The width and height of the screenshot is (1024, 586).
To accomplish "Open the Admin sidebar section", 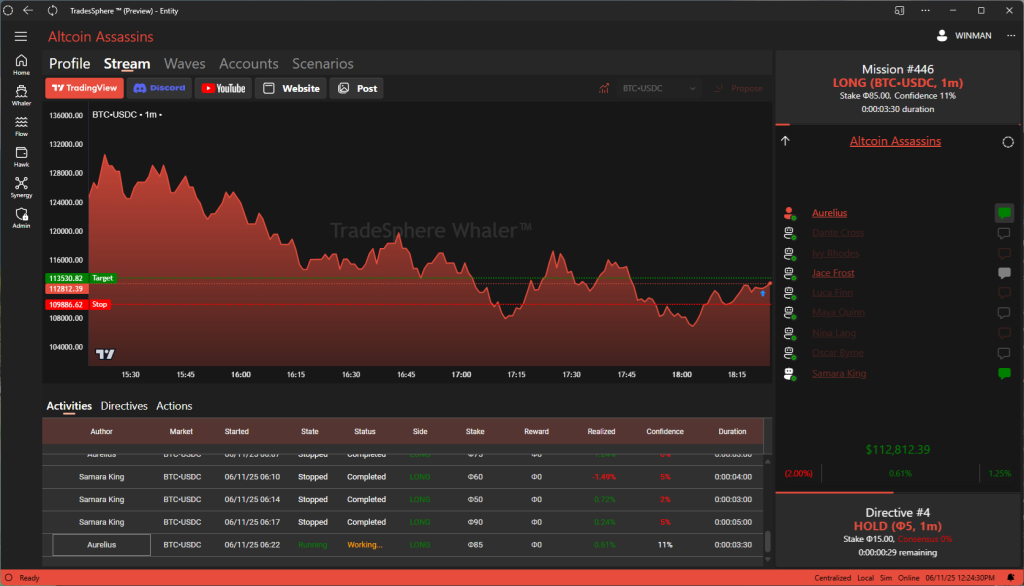I will tap(21, 217).
